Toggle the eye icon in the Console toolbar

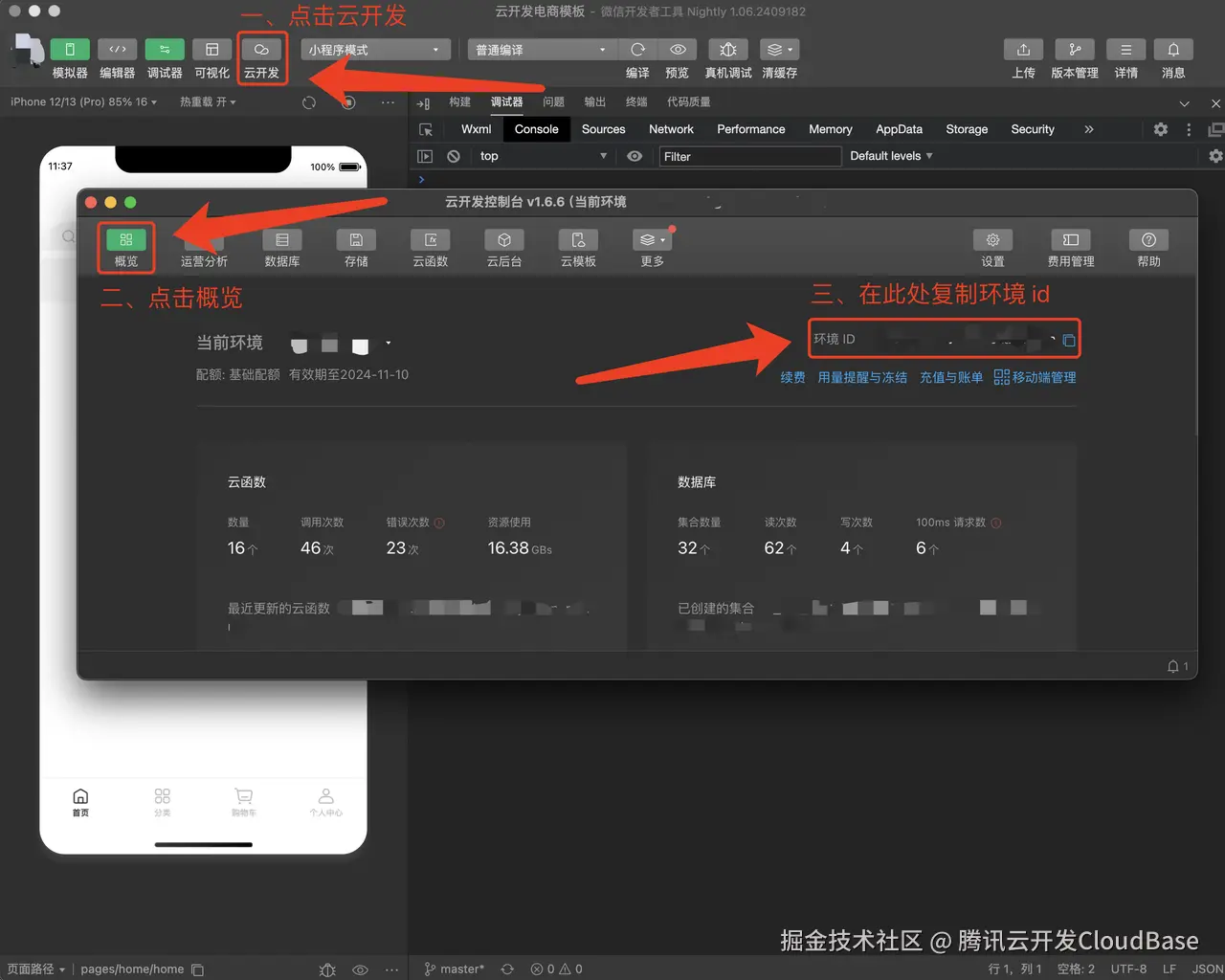[x=635, y=156]
